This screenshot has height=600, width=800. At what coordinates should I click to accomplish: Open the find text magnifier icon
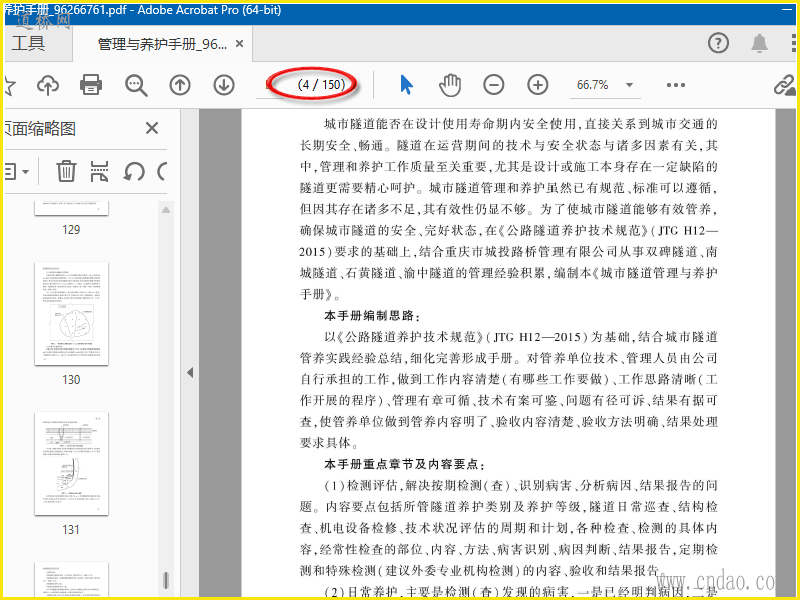point(136,85)
